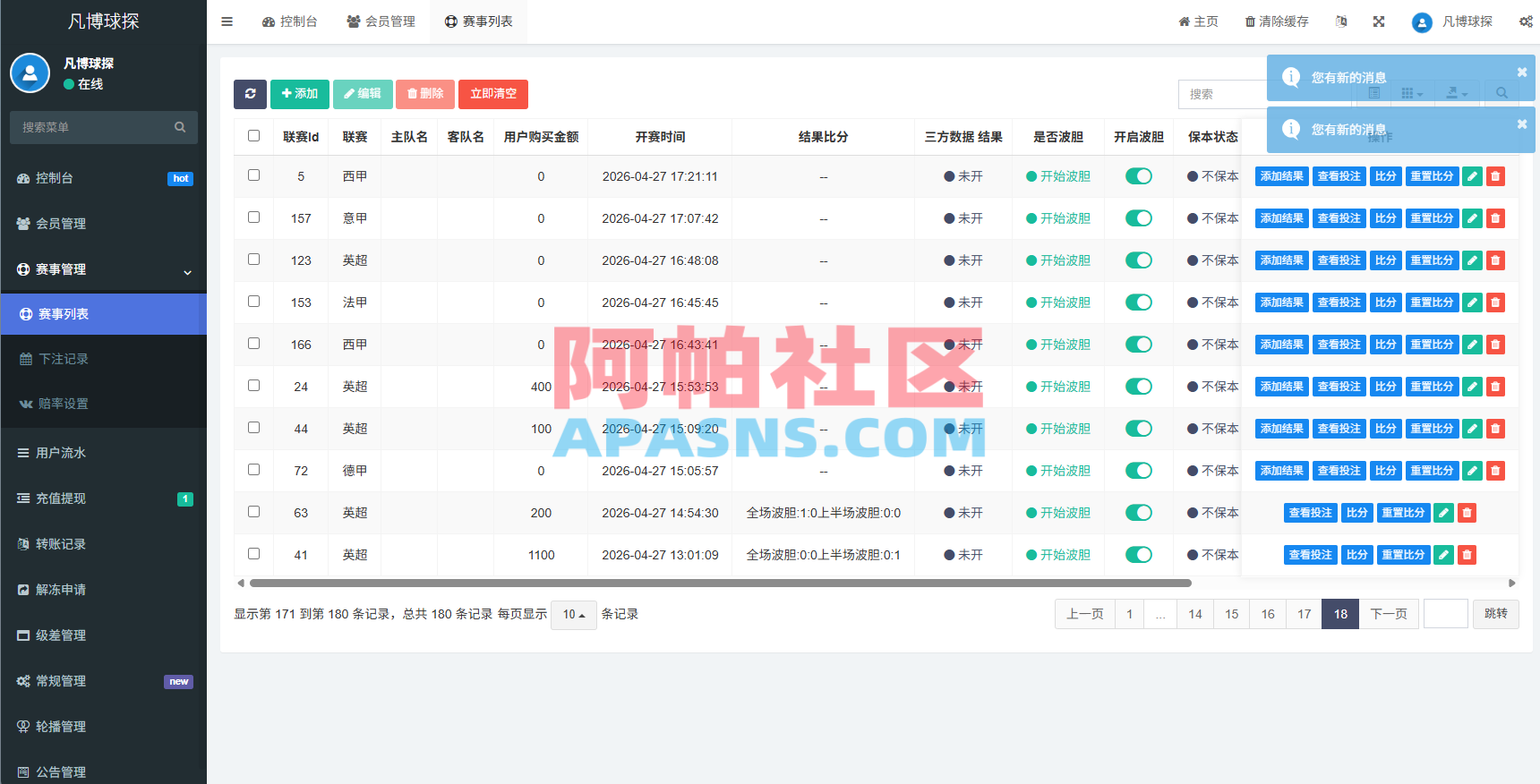
Task: Click the refresh table button
Action: click(250, 94)
